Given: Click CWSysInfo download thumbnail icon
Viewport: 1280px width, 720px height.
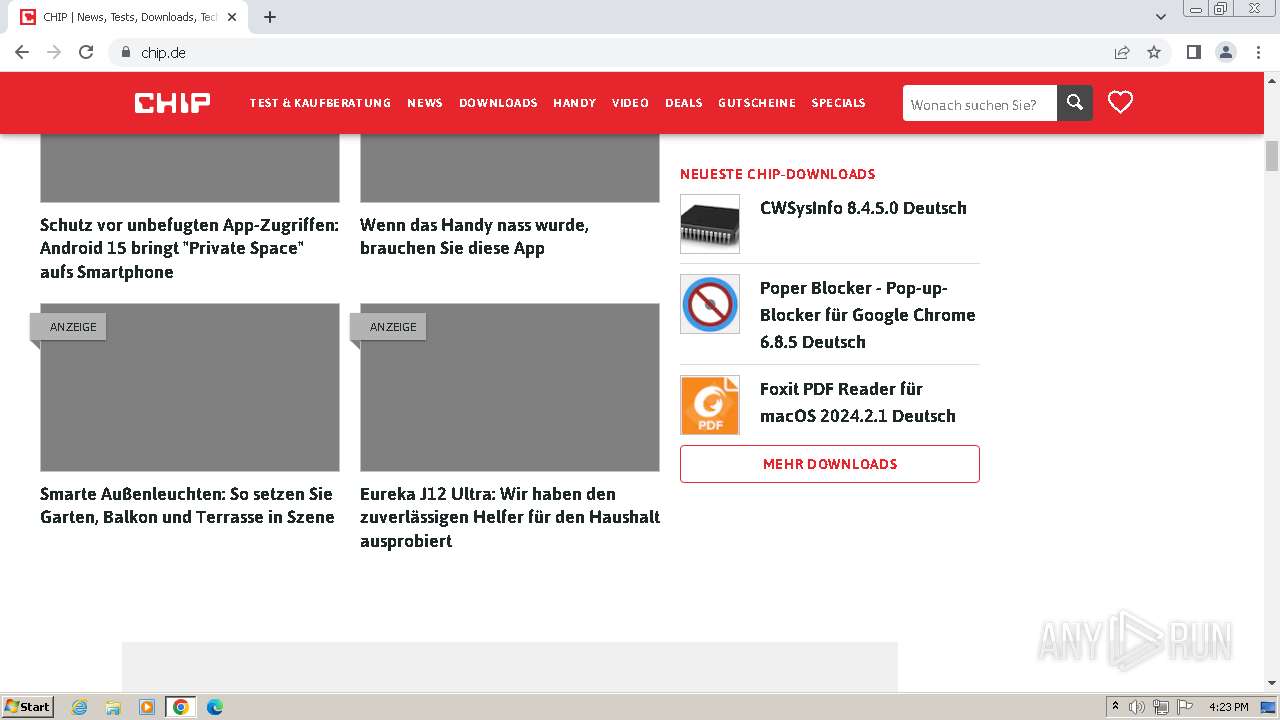Looking at the screenshot, I should click(710, 224).
